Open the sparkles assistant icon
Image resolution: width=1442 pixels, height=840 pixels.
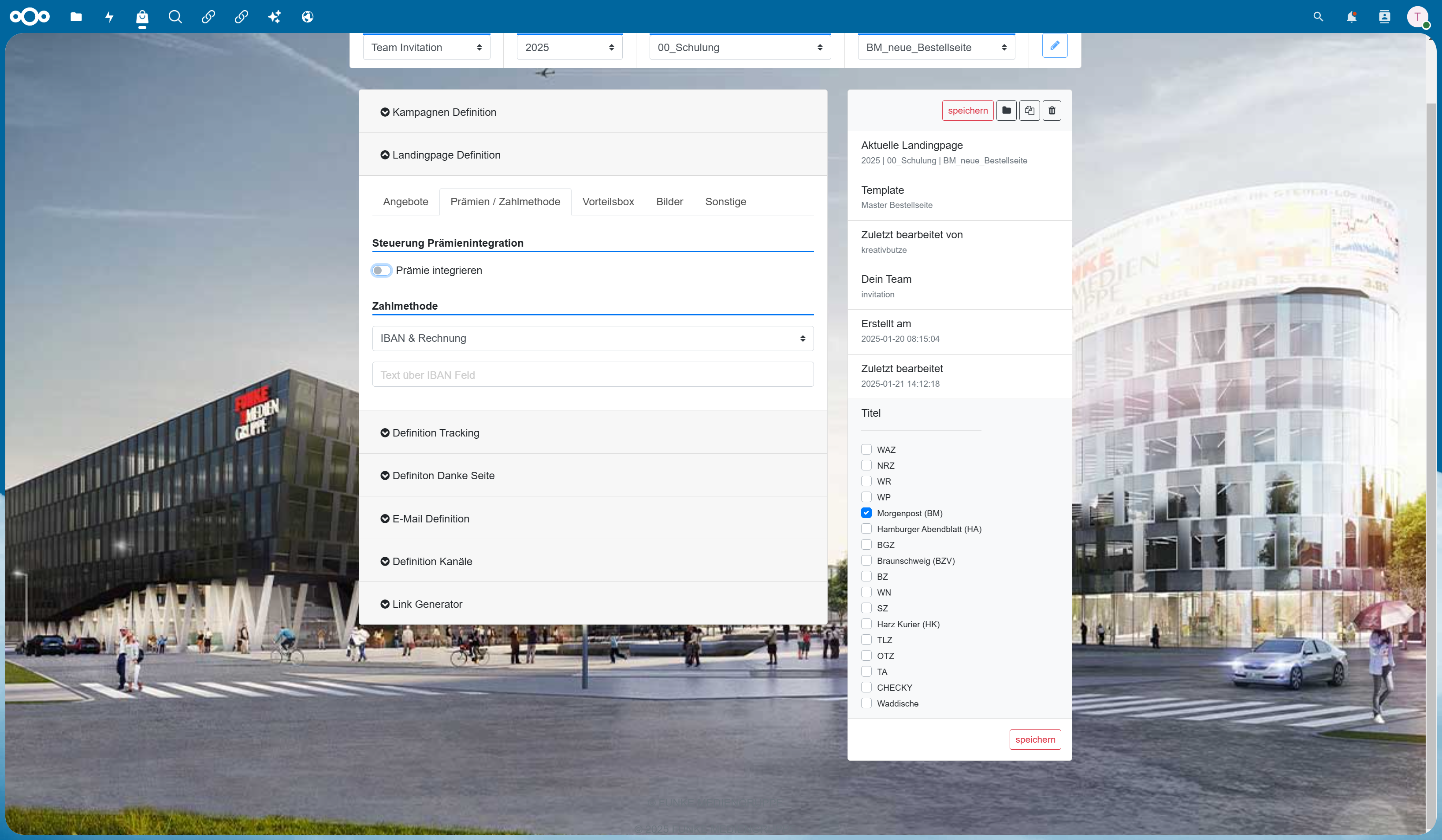[275, 17]
